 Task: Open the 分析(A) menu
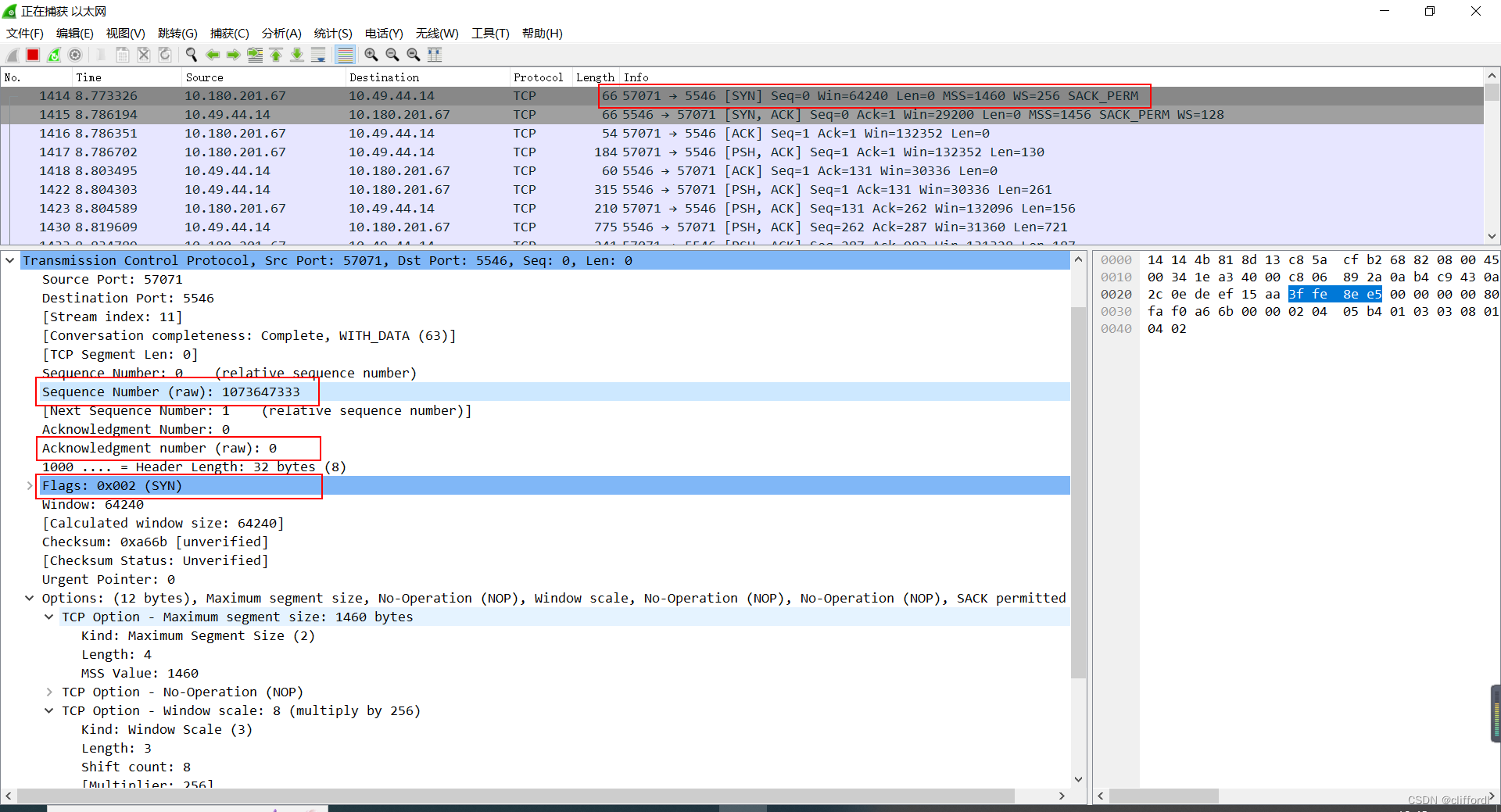[281, 34]
